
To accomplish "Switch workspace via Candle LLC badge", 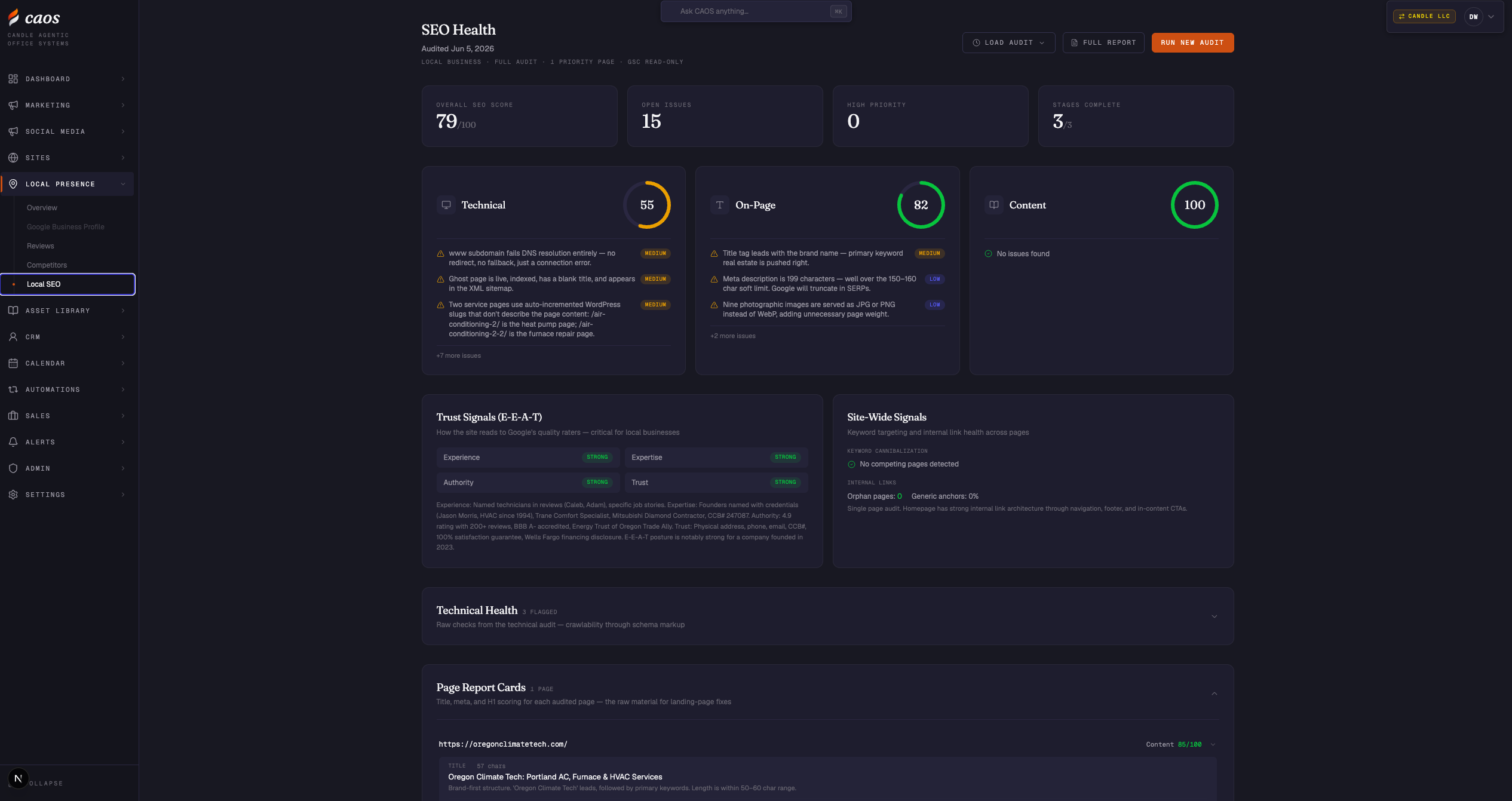I will pos(1424,16).
